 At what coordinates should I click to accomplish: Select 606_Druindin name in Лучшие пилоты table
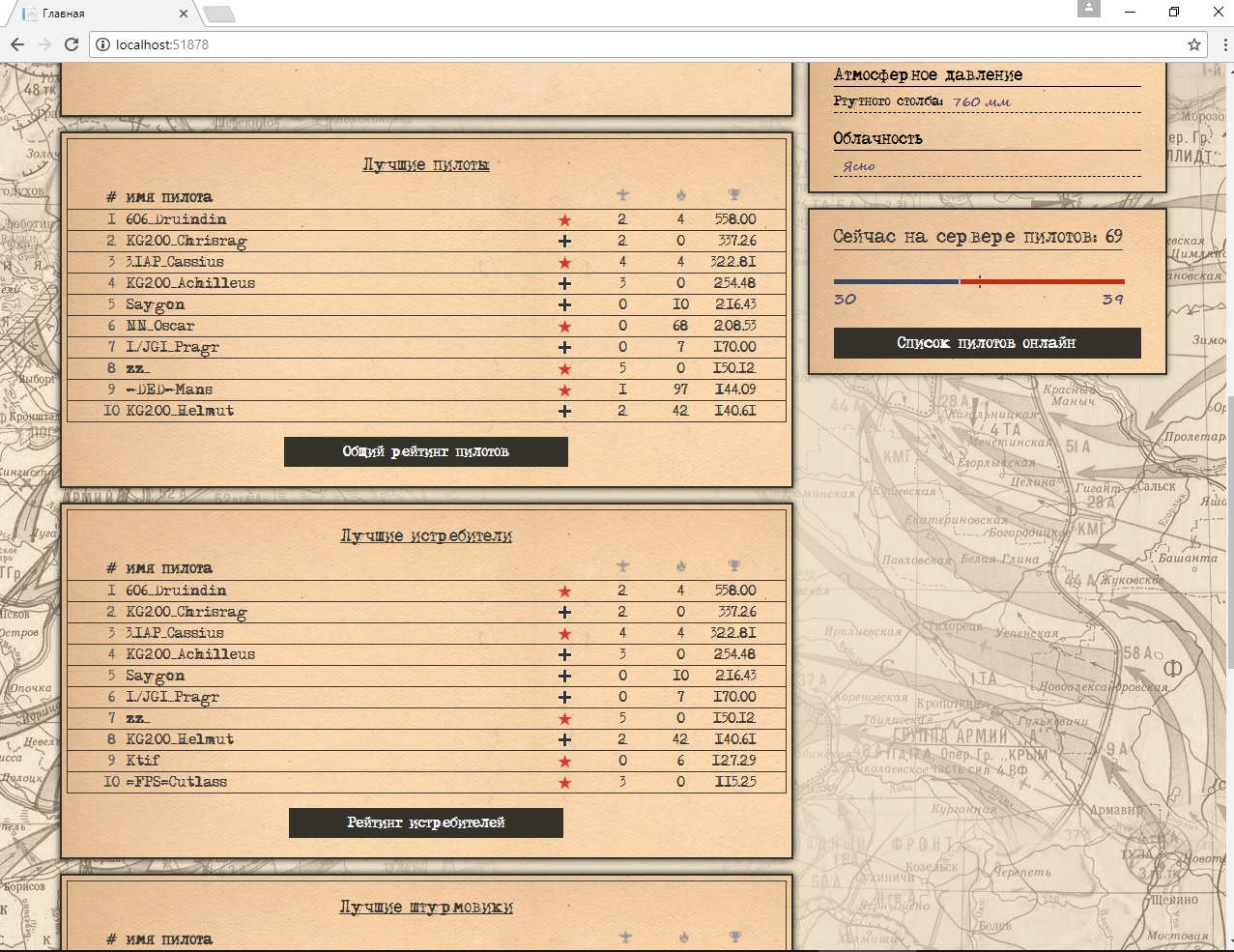[x=176, y=219]
